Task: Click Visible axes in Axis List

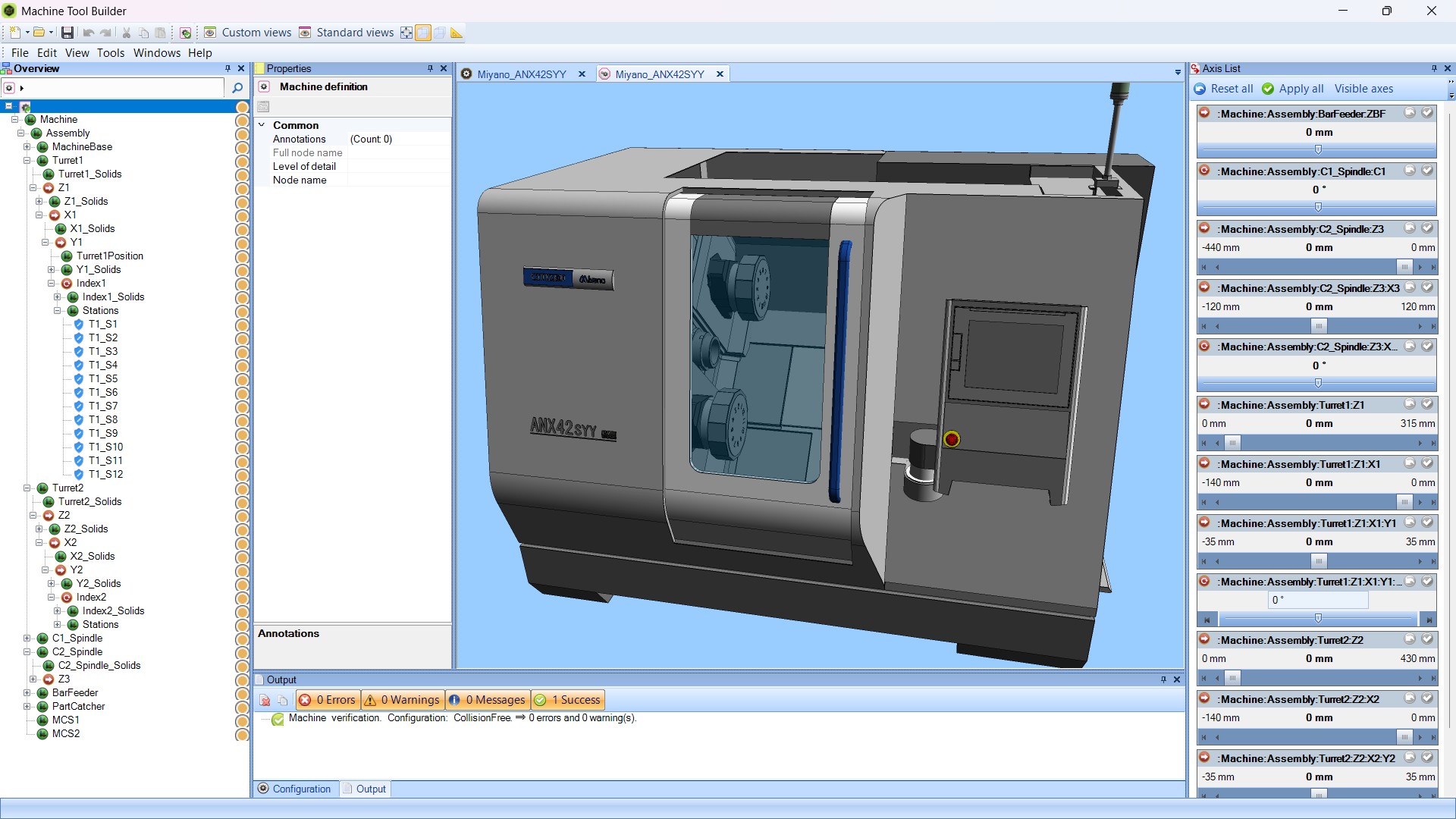Action: pos(1363,89)
